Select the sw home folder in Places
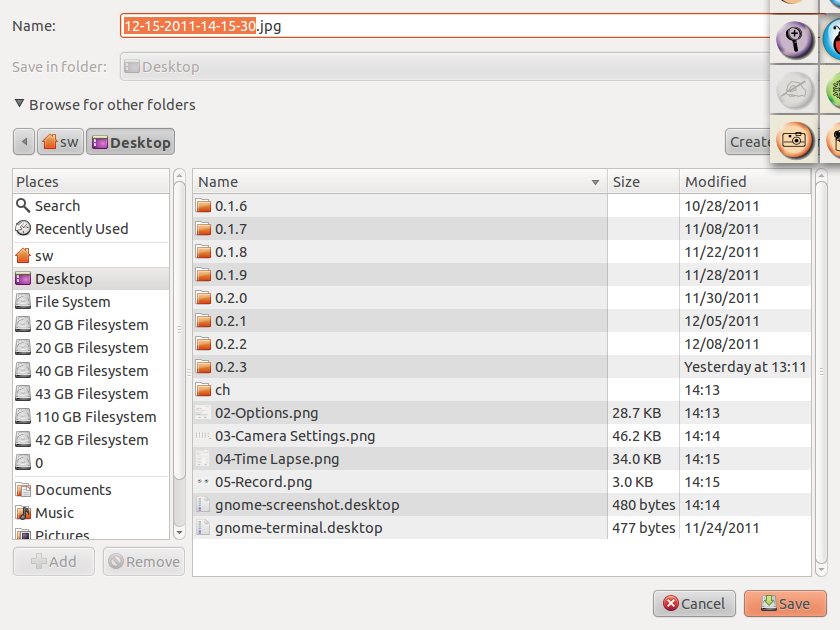The height and width of the screenshot is (630, 840). [x=91, y=256]
